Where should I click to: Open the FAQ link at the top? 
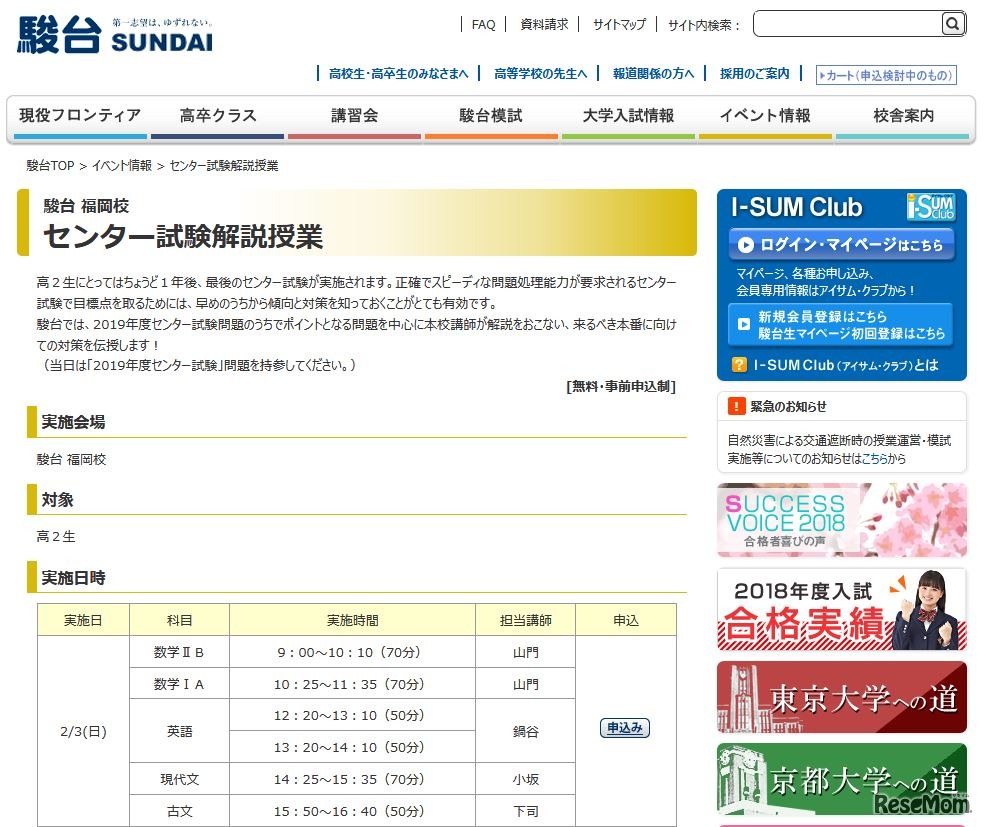click(x=483, y=24)
